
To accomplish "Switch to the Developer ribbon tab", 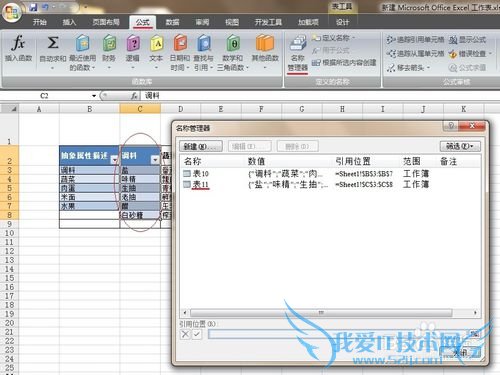I will click(268, 22).
